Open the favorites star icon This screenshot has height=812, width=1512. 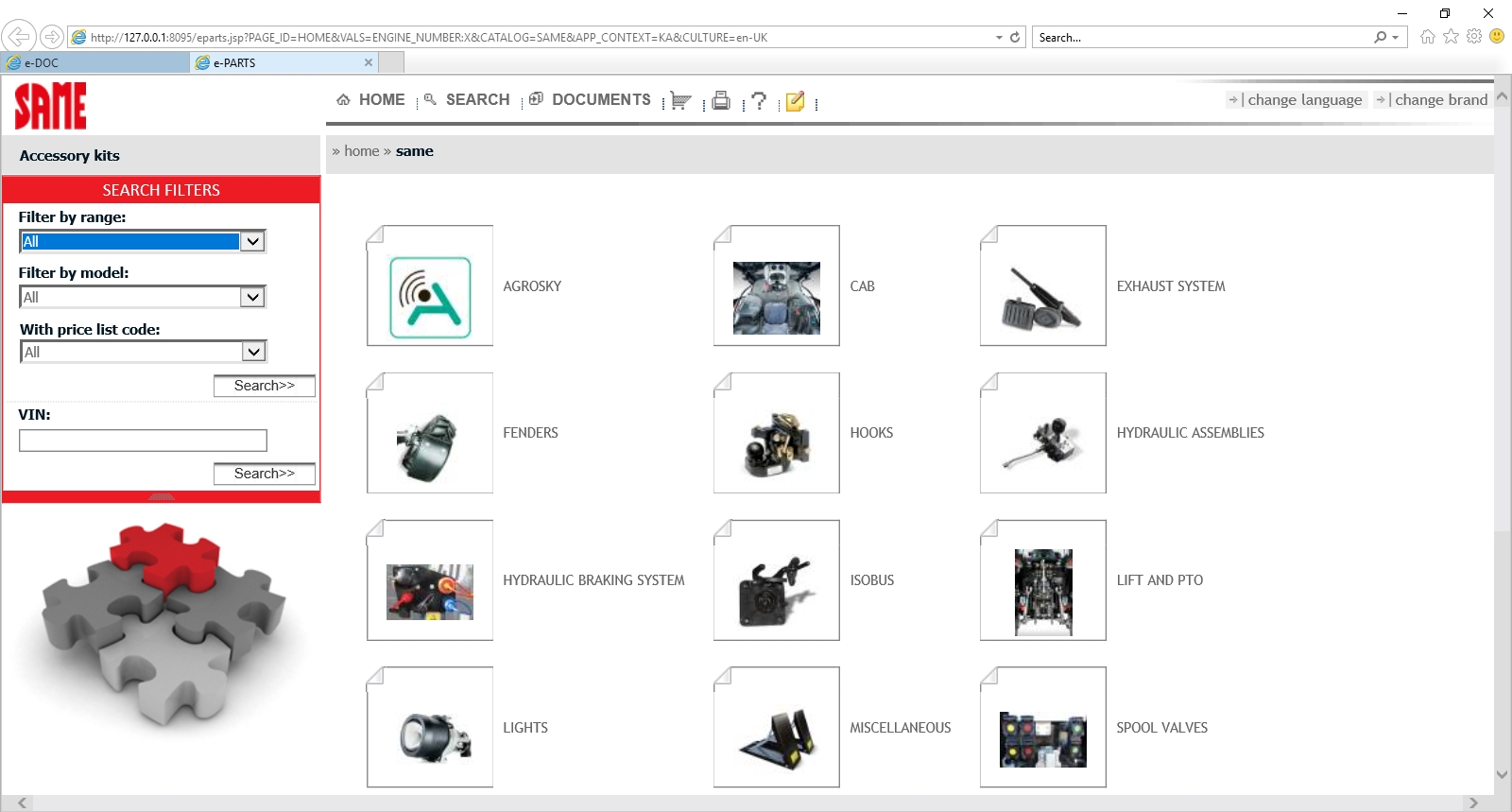(x=1451, y=37)
